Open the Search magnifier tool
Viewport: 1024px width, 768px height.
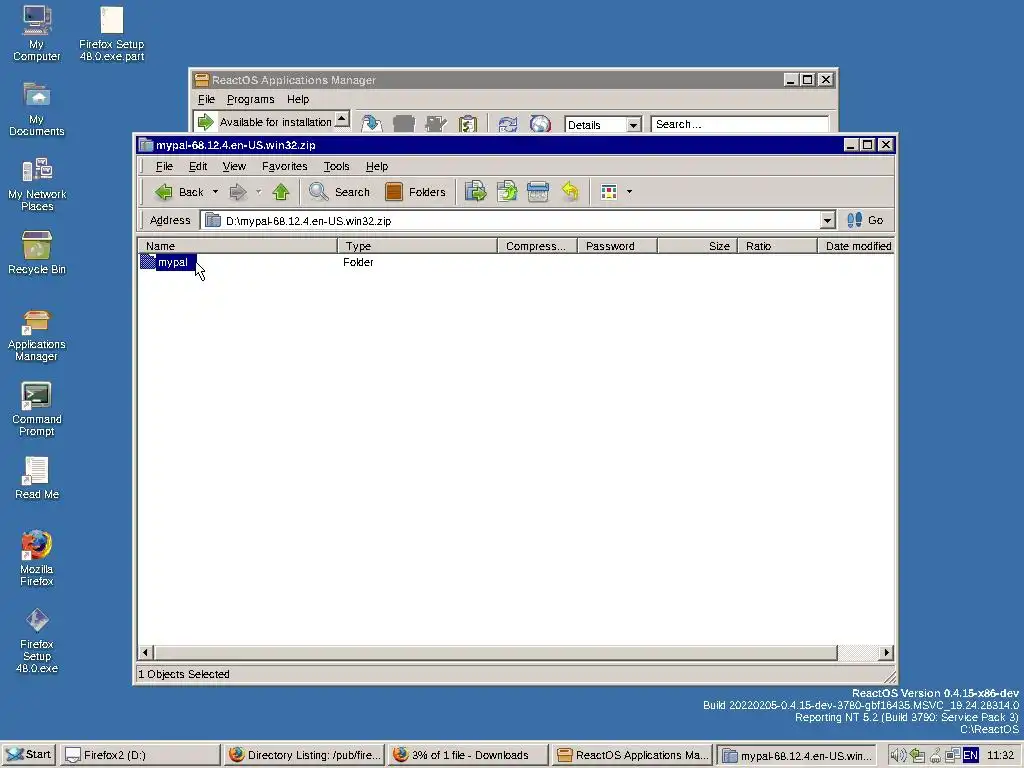(x=339, y=192)
